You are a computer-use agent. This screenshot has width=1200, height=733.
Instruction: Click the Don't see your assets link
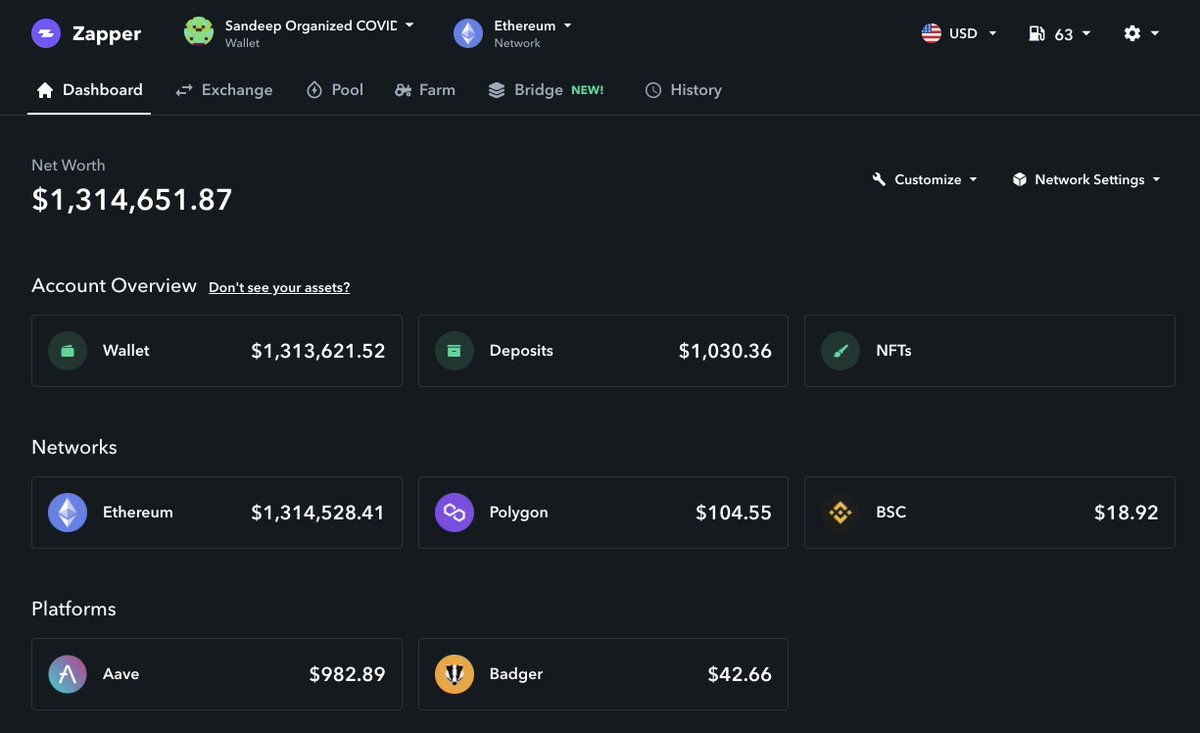pos(278,287)
